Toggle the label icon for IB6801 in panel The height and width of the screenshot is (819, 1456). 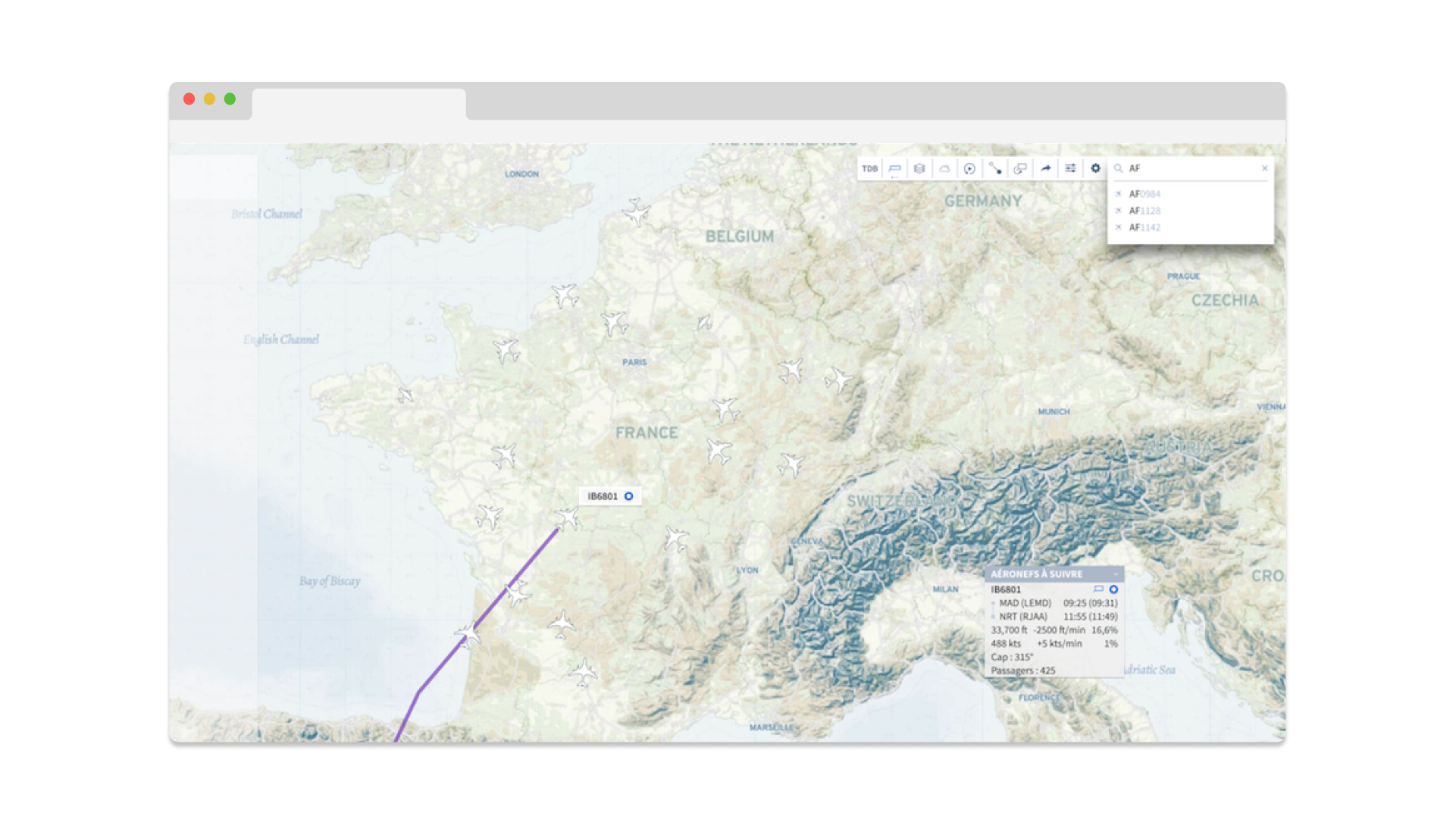(1098, 589)
